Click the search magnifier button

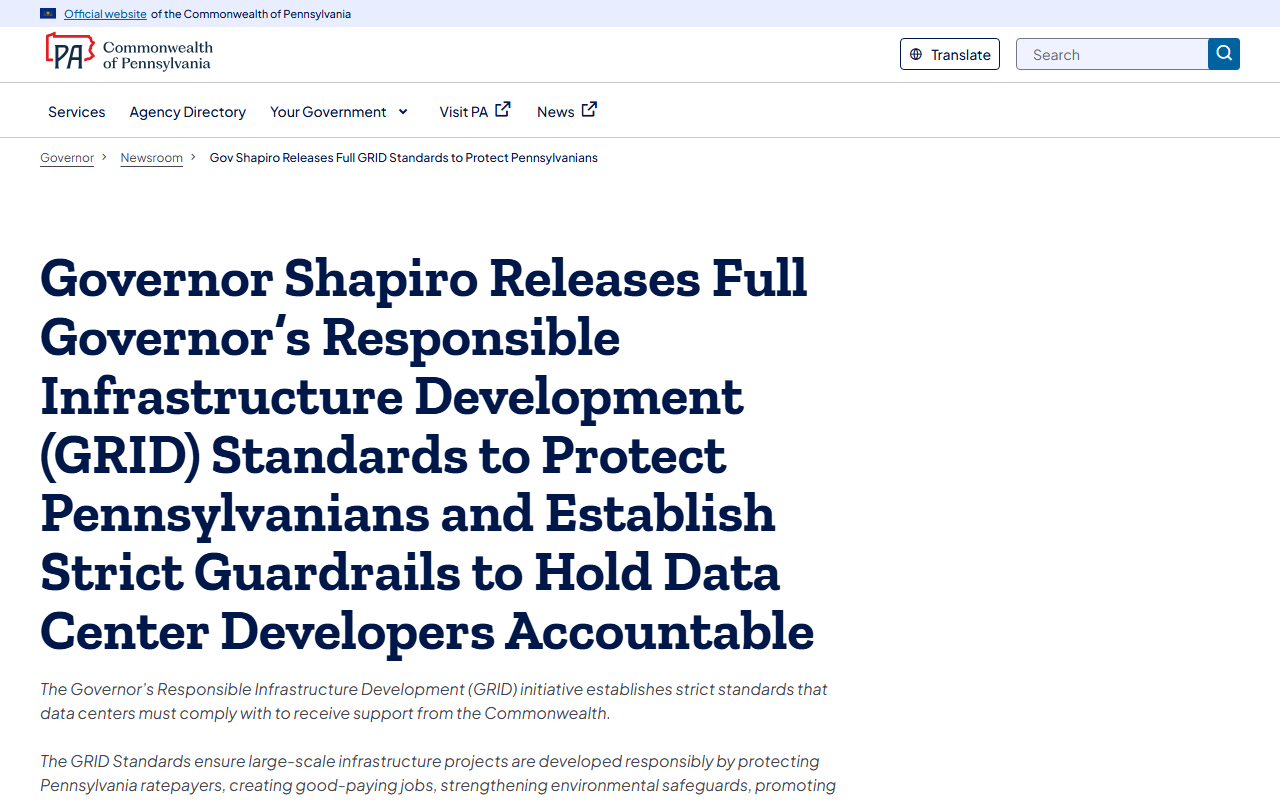tap(1224, 54)
